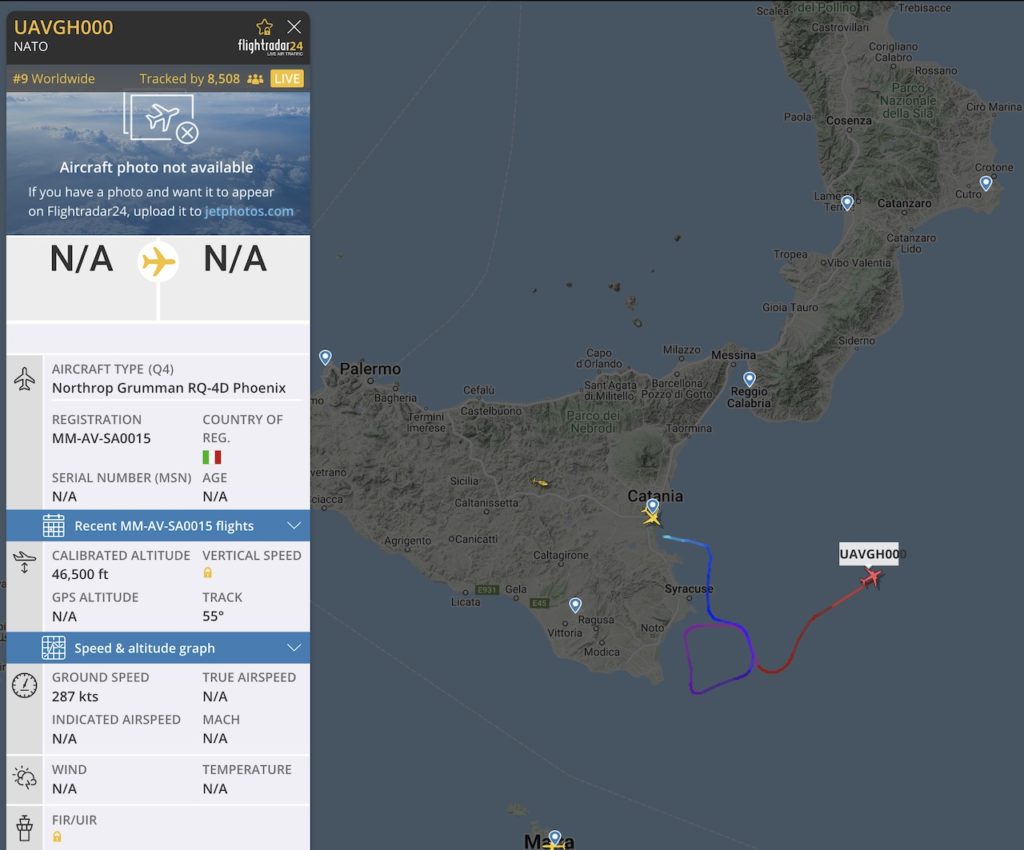1024x850 pixels.
Task: Click the yellow helicopter icon over central Sicily
Action: [x=540, y=482]
